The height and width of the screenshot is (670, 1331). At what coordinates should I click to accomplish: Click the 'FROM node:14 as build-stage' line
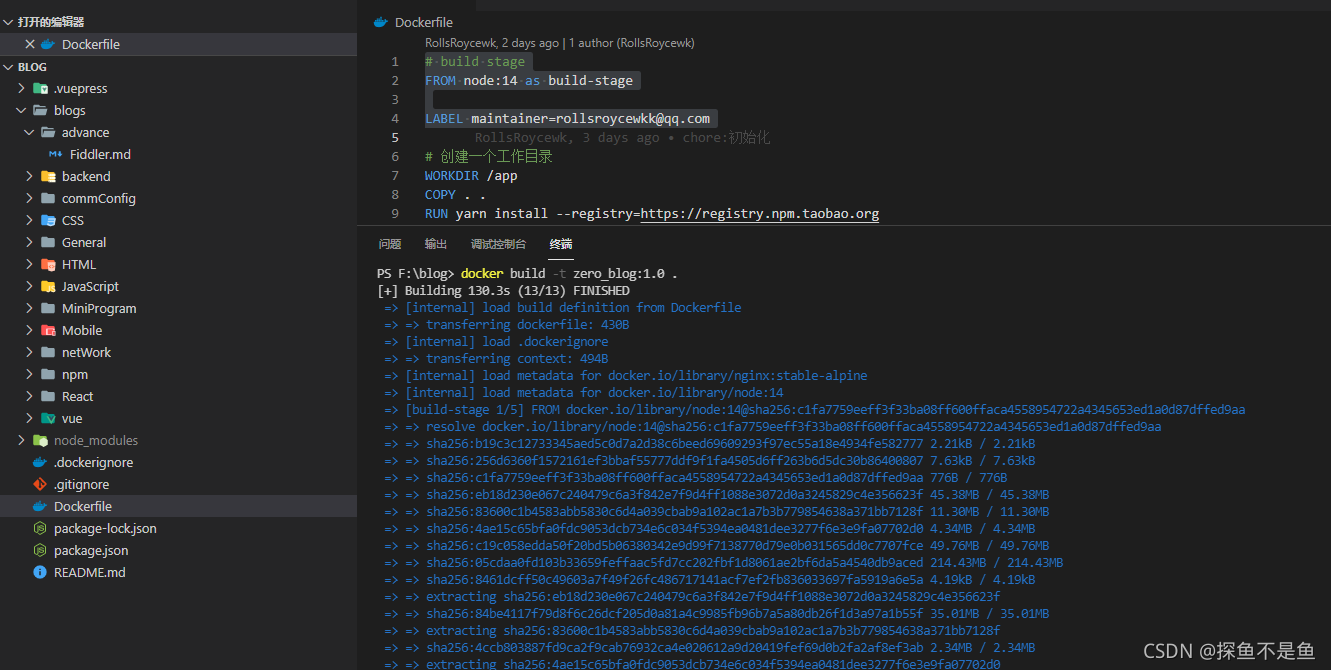coord(530,80)
